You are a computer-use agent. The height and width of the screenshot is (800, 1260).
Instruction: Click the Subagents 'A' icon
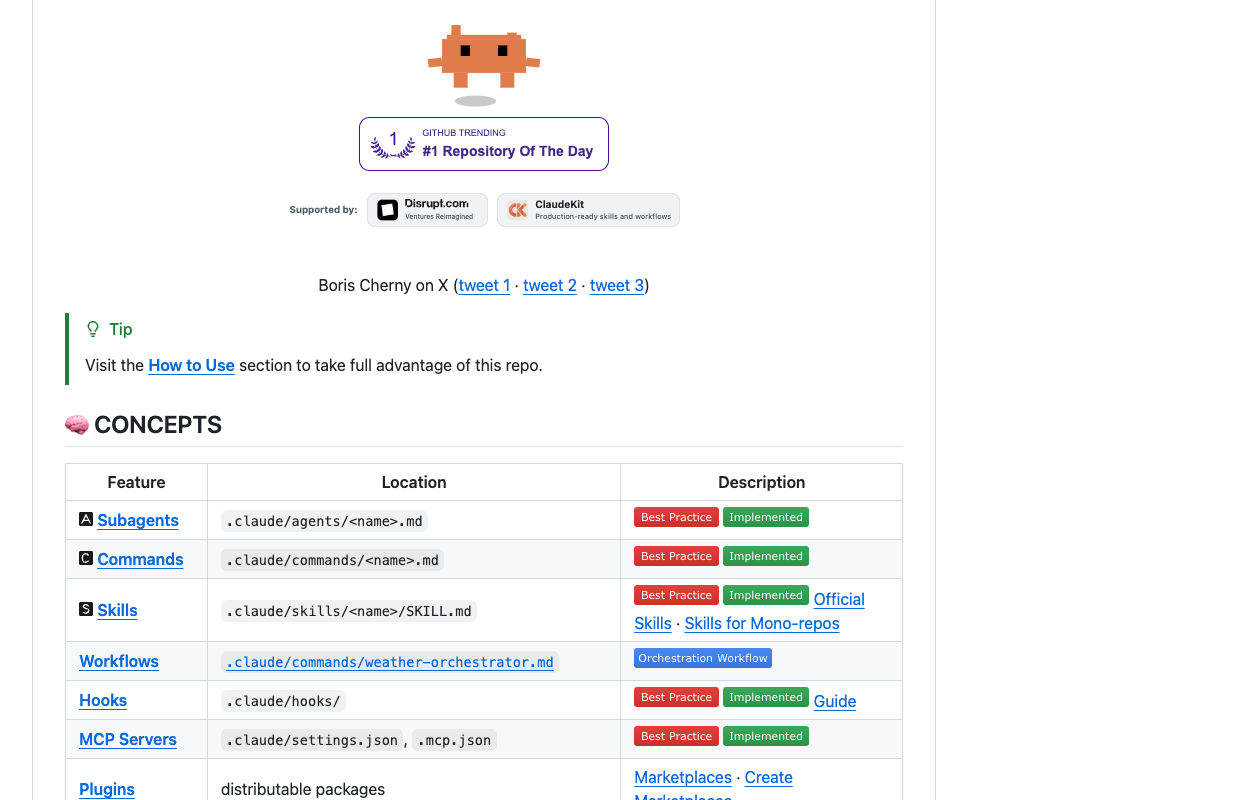coord(86,519)
